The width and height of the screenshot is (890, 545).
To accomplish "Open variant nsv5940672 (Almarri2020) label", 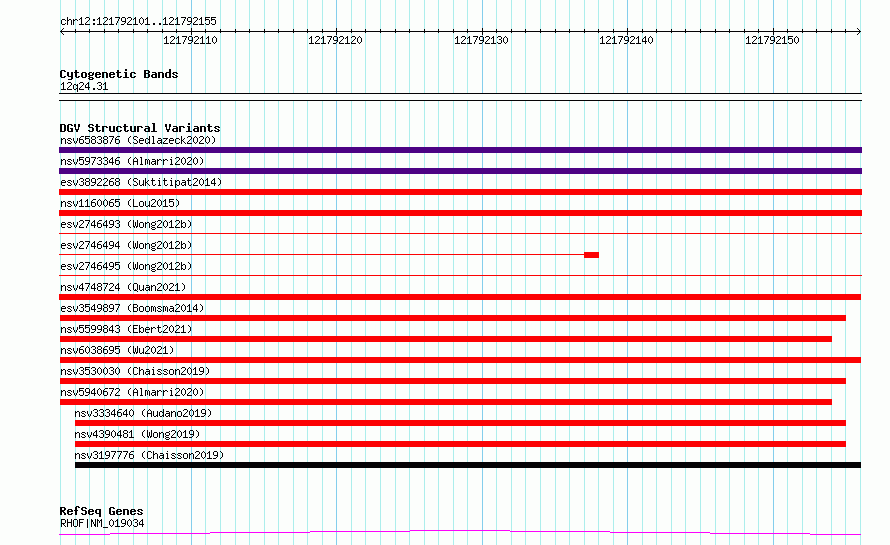I will tap(132, 392).
